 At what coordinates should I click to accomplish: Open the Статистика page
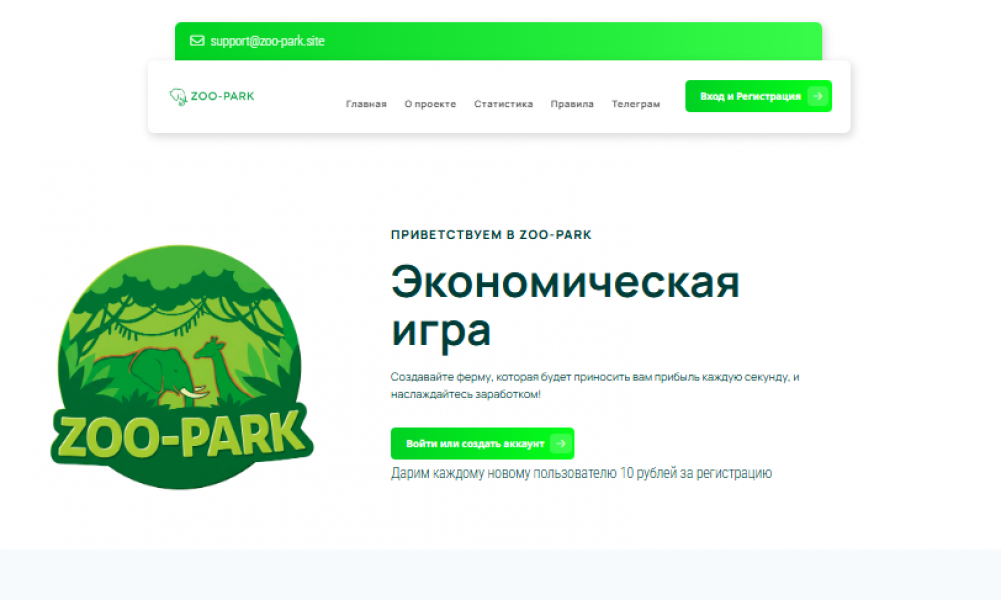pyautogui.click(x=503, y=103)
